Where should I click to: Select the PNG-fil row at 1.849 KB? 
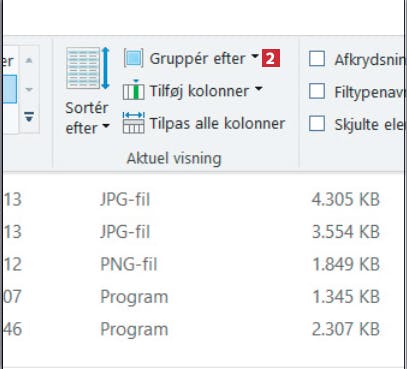[x=203, y=264]
